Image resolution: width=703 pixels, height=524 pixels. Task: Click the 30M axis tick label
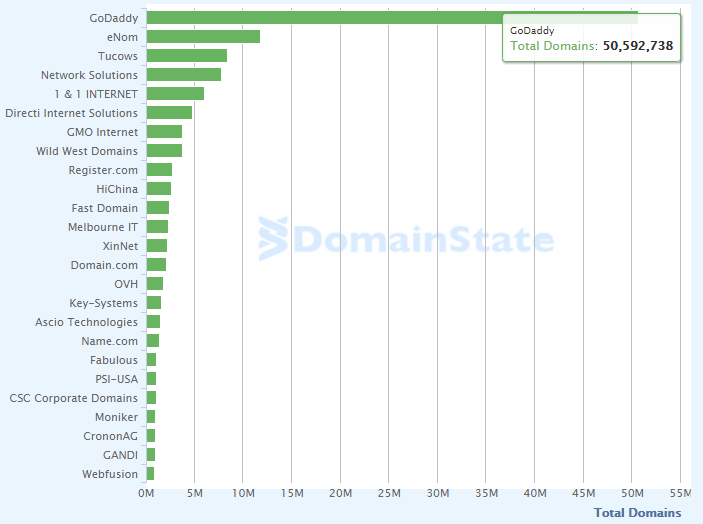pos(438,494)
